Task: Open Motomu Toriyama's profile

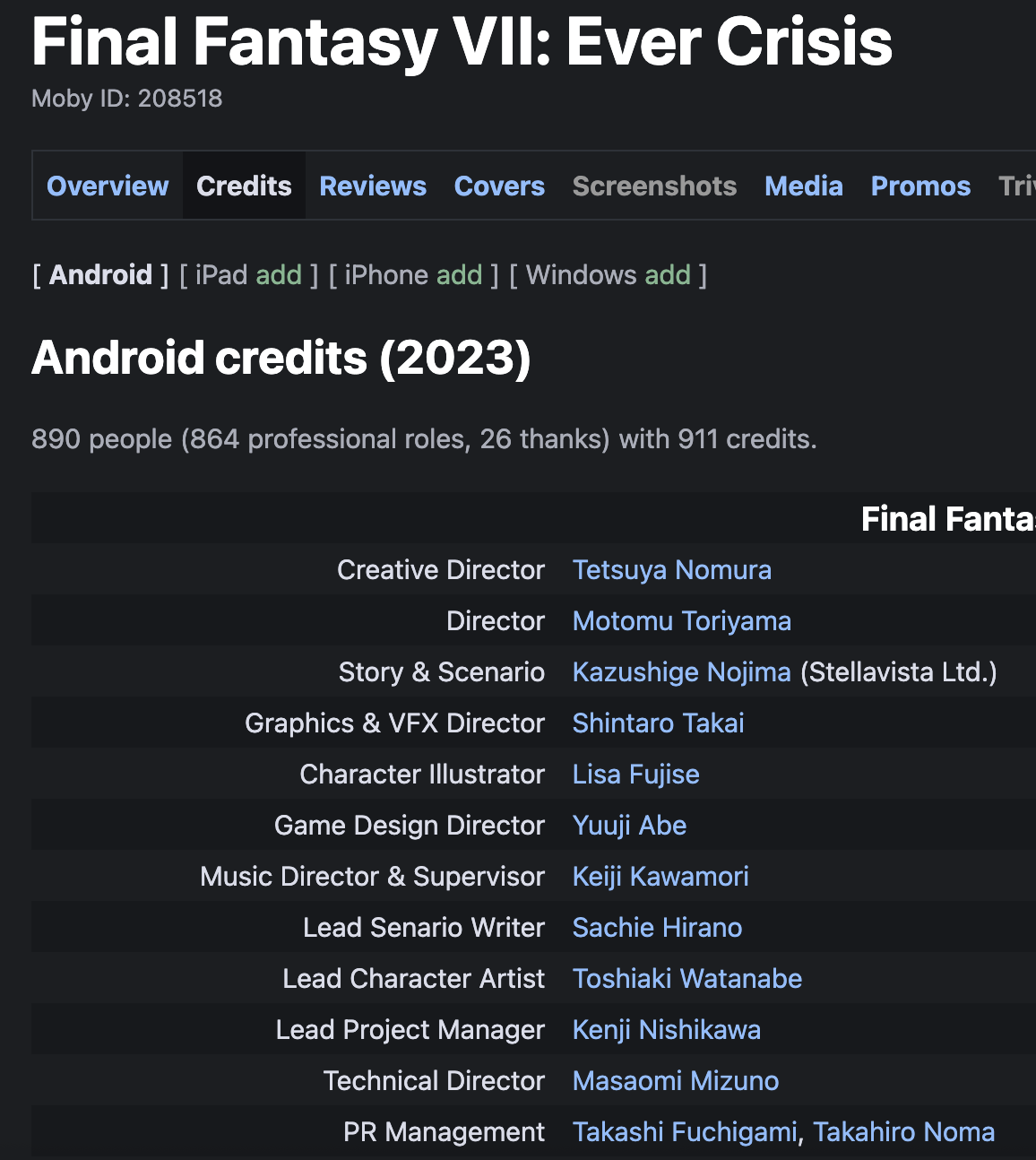Action: (682, 621)
